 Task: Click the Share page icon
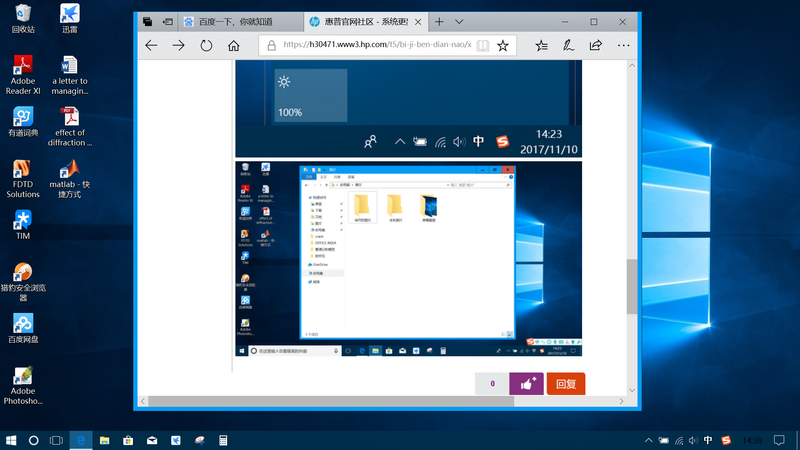596,45
